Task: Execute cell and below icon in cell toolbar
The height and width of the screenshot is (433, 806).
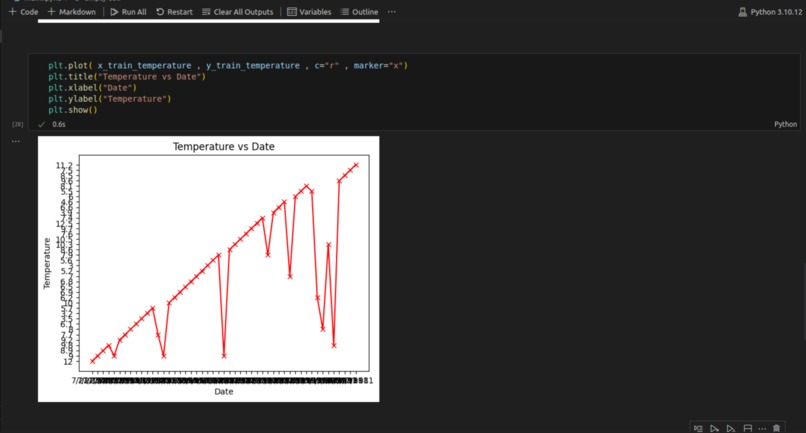Action: pyautogui.click(x=730, y=428)
